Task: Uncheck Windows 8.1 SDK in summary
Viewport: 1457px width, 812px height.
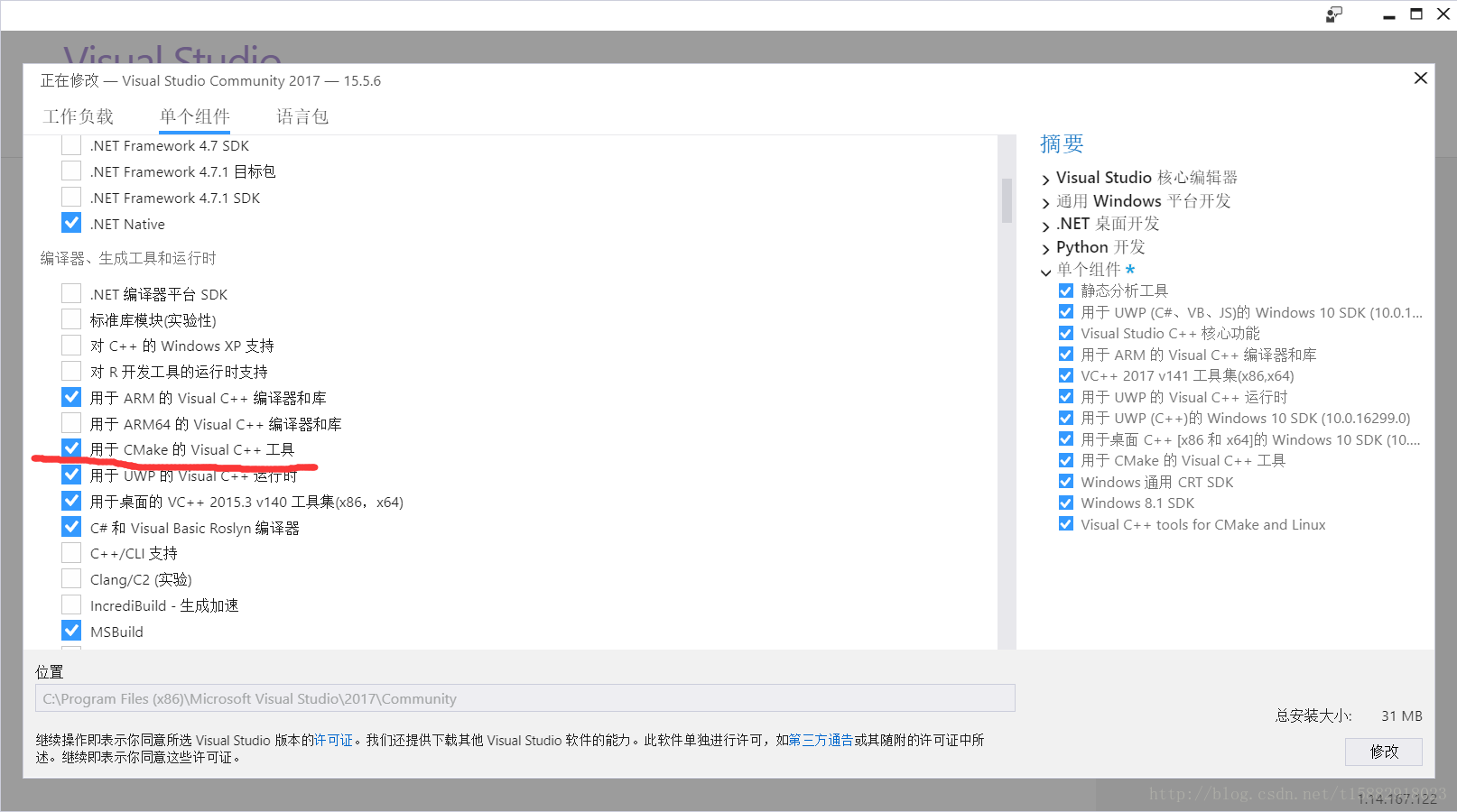Action: [1066, 503]
